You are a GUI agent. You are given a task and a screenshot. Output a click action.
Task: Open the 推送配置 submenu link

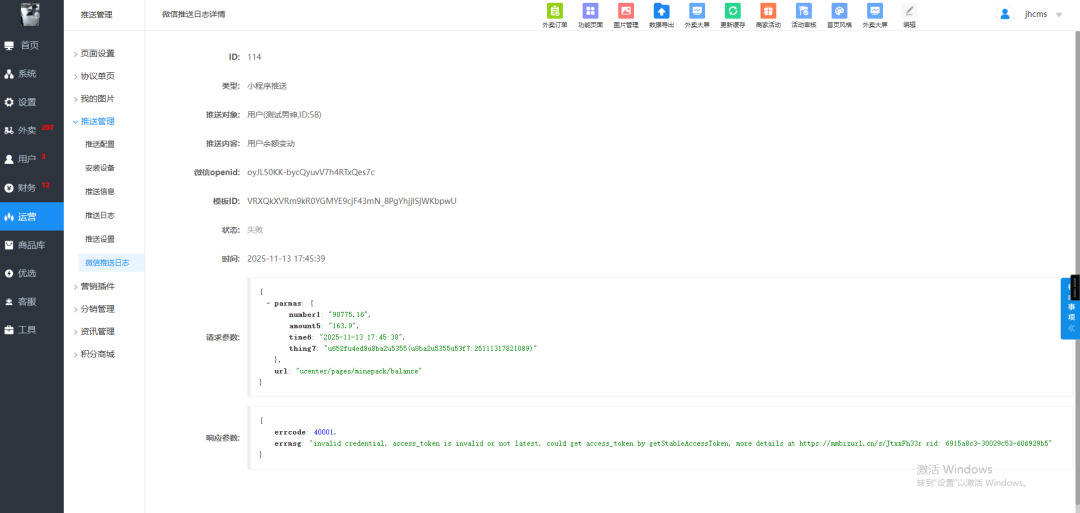tap(99, 144)
